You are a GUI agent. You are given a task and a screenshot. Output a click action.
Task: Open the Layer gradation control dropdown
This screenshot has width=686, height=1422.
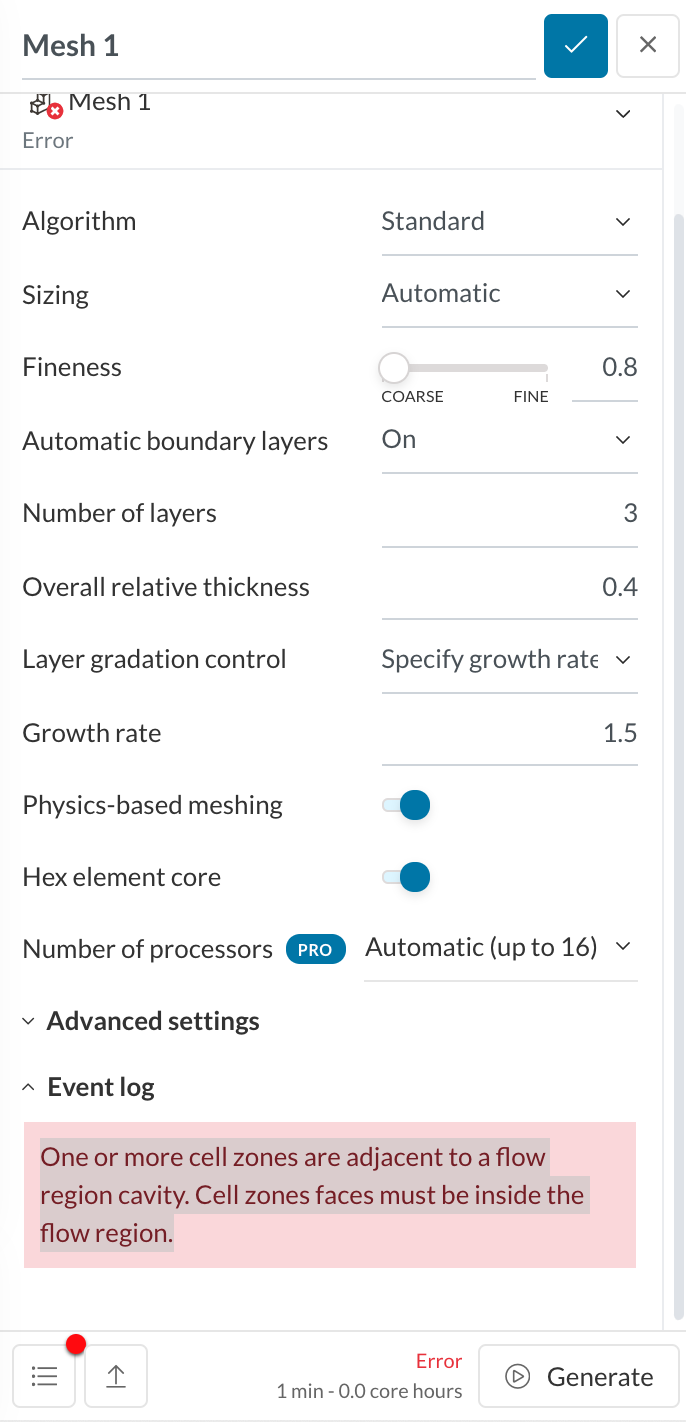pyautogui.click(x=508, y=660)
